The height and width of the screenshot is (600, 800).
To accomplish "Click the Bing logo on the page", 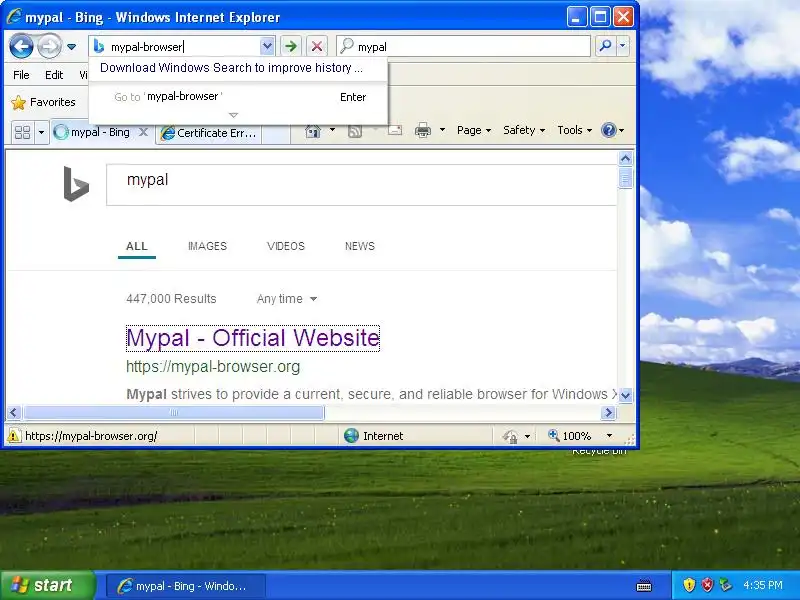I will 76,184.
